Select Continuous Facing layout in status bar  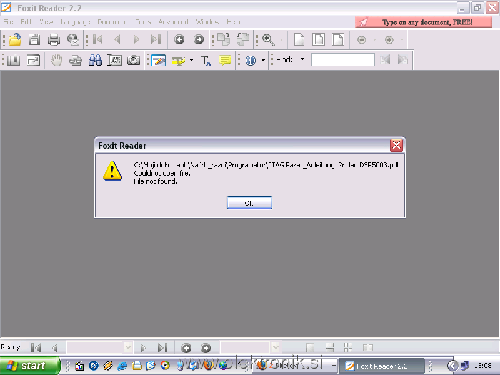coord(348,348)
